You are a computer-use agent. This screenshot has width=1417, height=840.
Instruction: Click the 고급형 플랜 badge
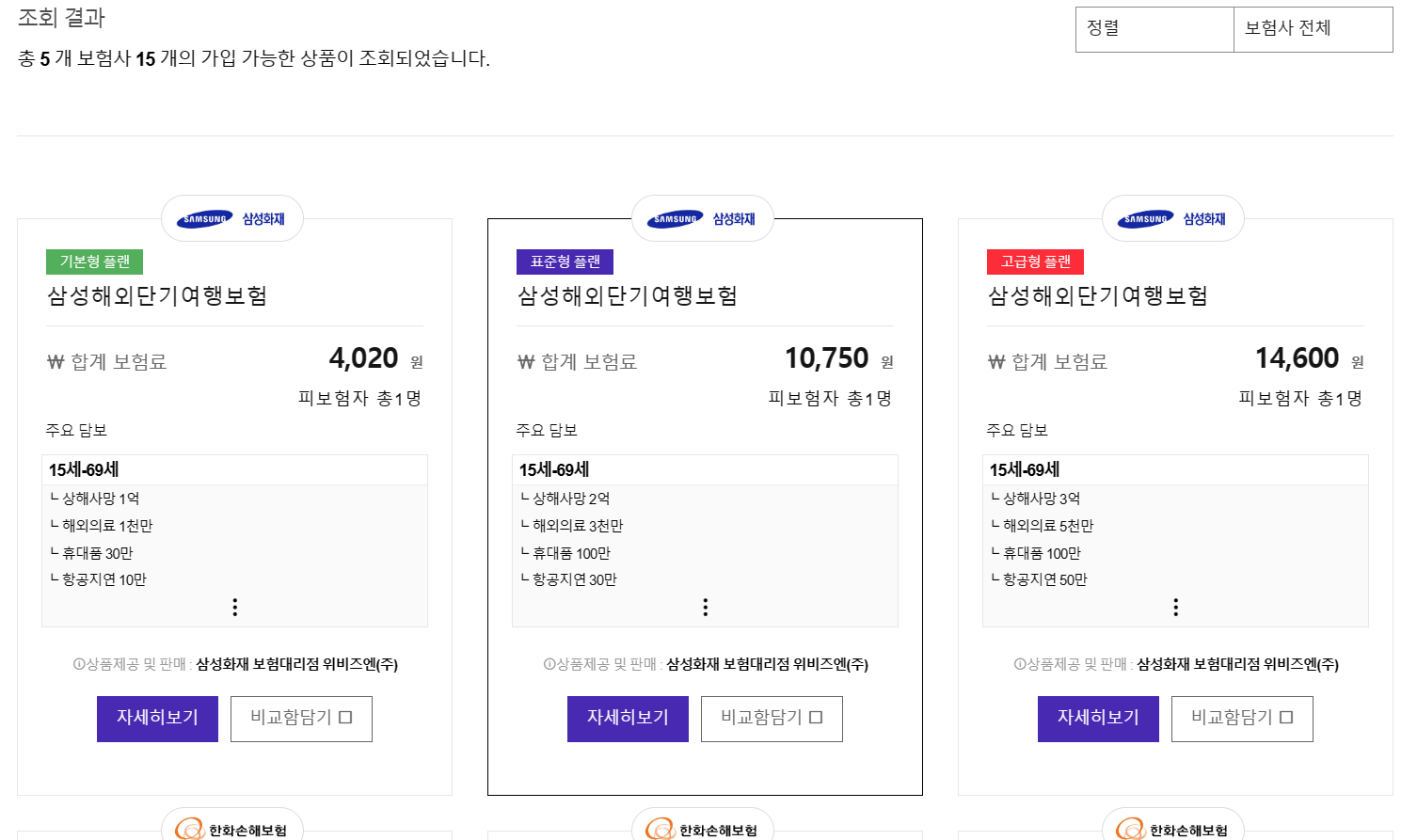(1038, 262)
